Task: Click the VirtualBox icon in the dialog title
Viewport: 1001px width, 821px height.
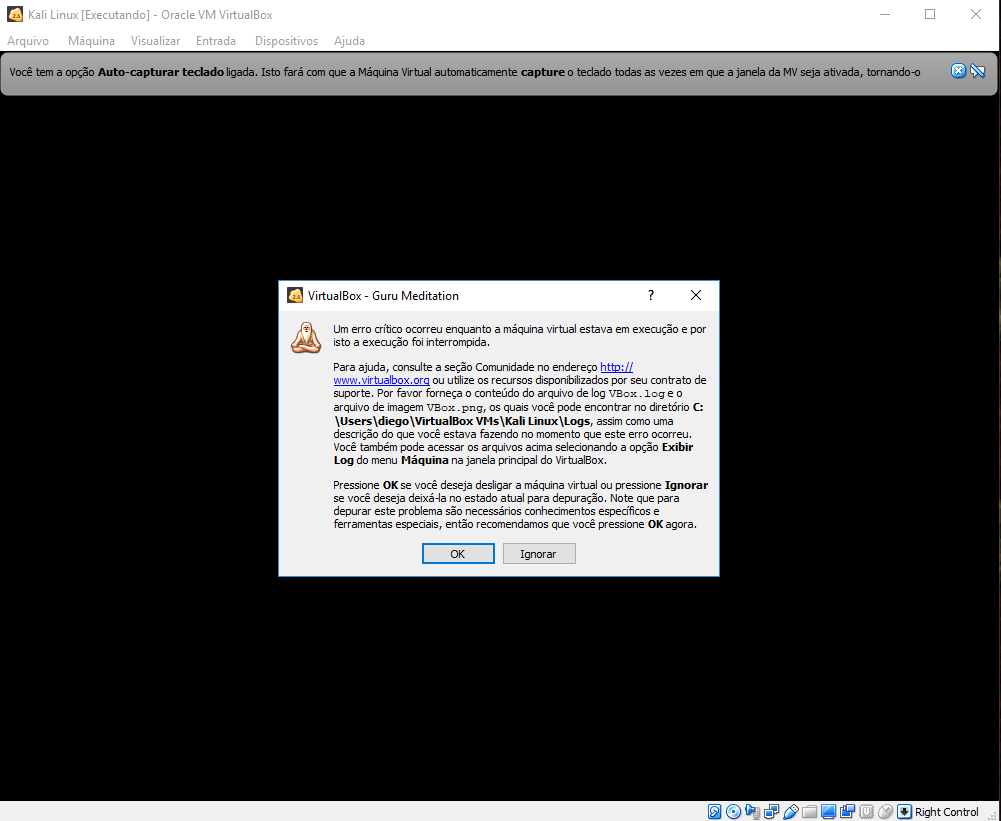Action: 295,295
